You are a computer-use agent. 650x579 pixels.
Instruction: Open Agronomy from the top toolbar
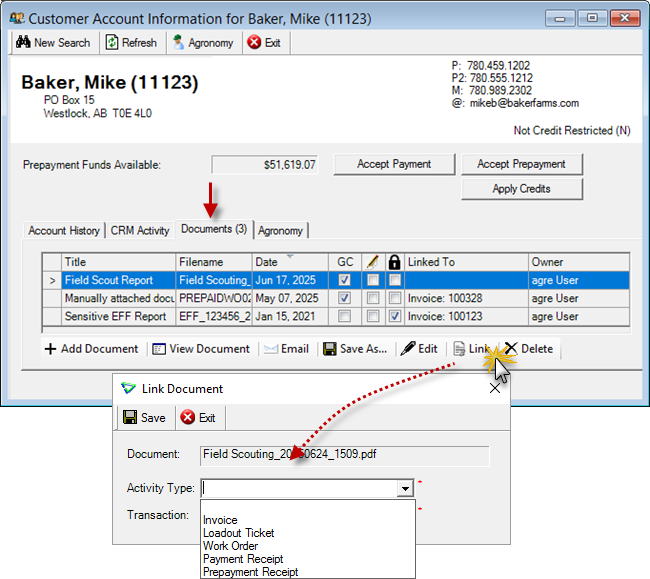click(204, 42)
